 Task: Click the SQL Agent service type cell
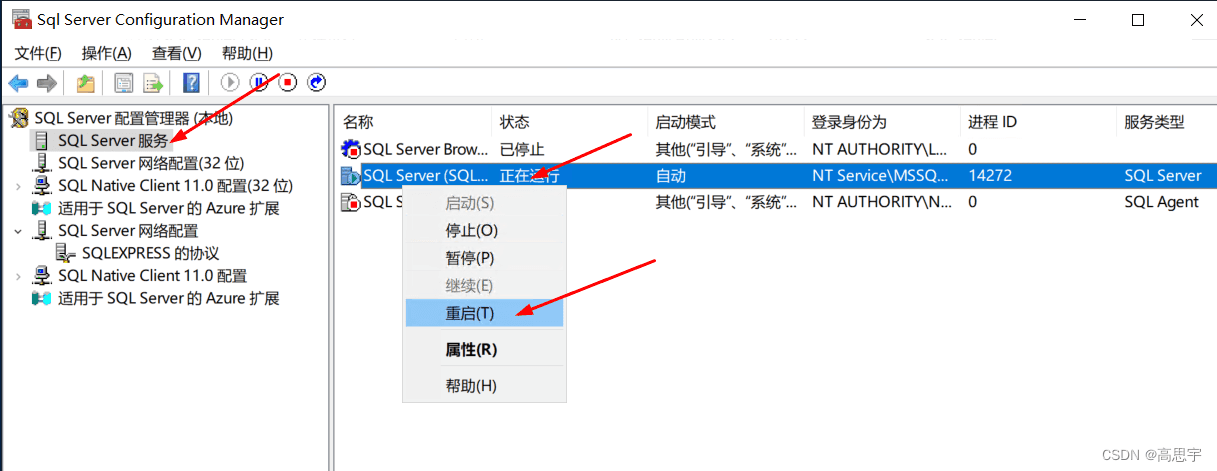pos(1161,202)
